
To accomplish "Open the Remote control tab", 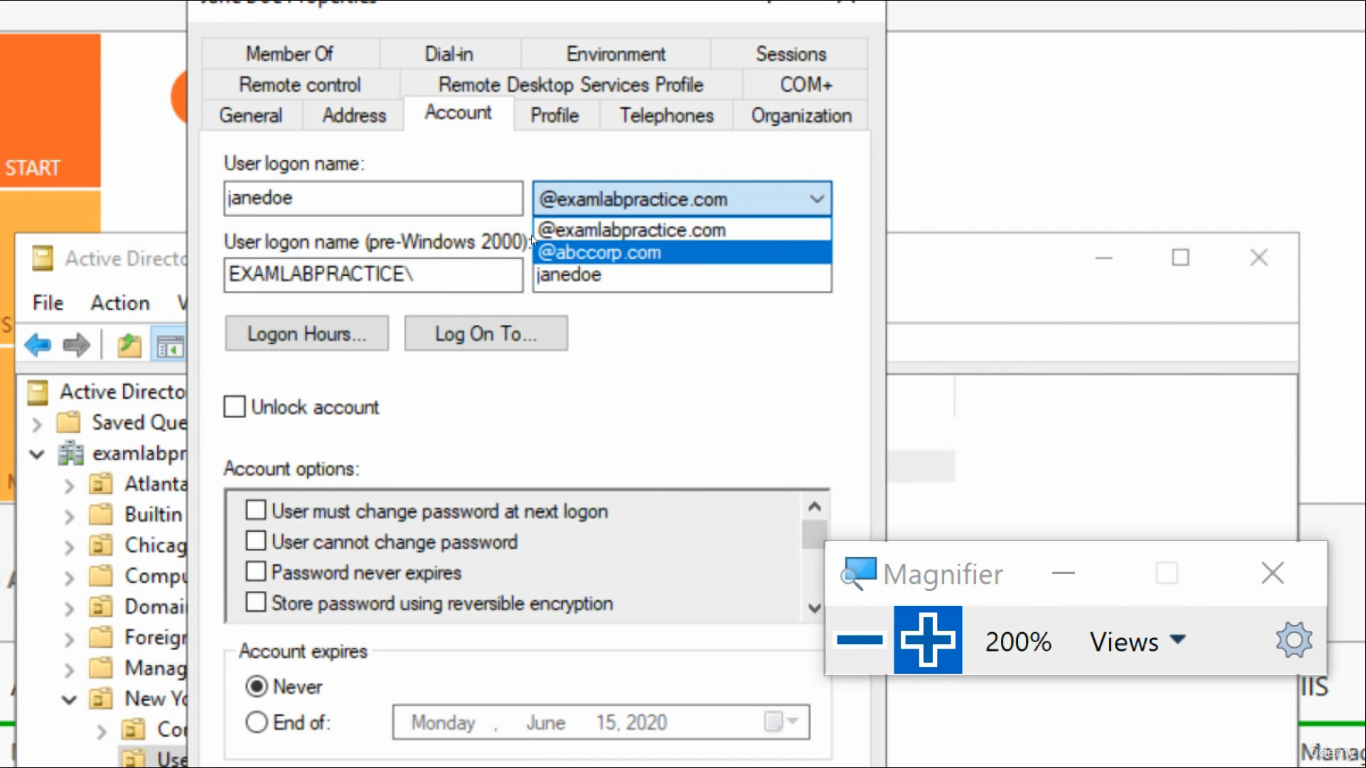I will [x=300, y=85].
